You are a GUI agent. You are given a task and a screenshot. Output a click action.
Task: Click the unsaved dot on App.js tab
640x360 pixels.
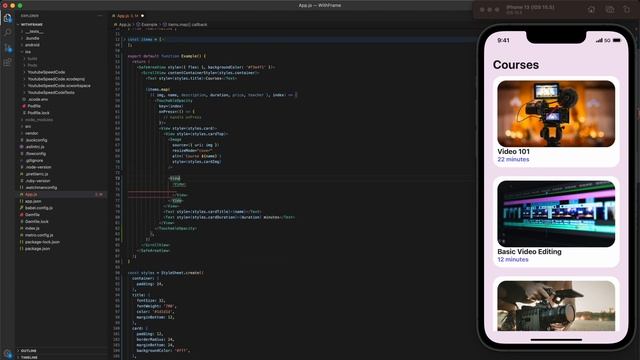(x=142, y=16)
